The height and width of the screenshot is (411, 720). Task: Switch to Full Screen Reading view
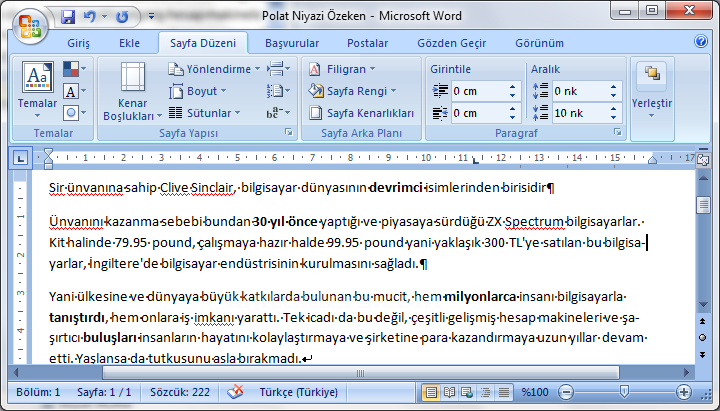[x=449, y=393]
